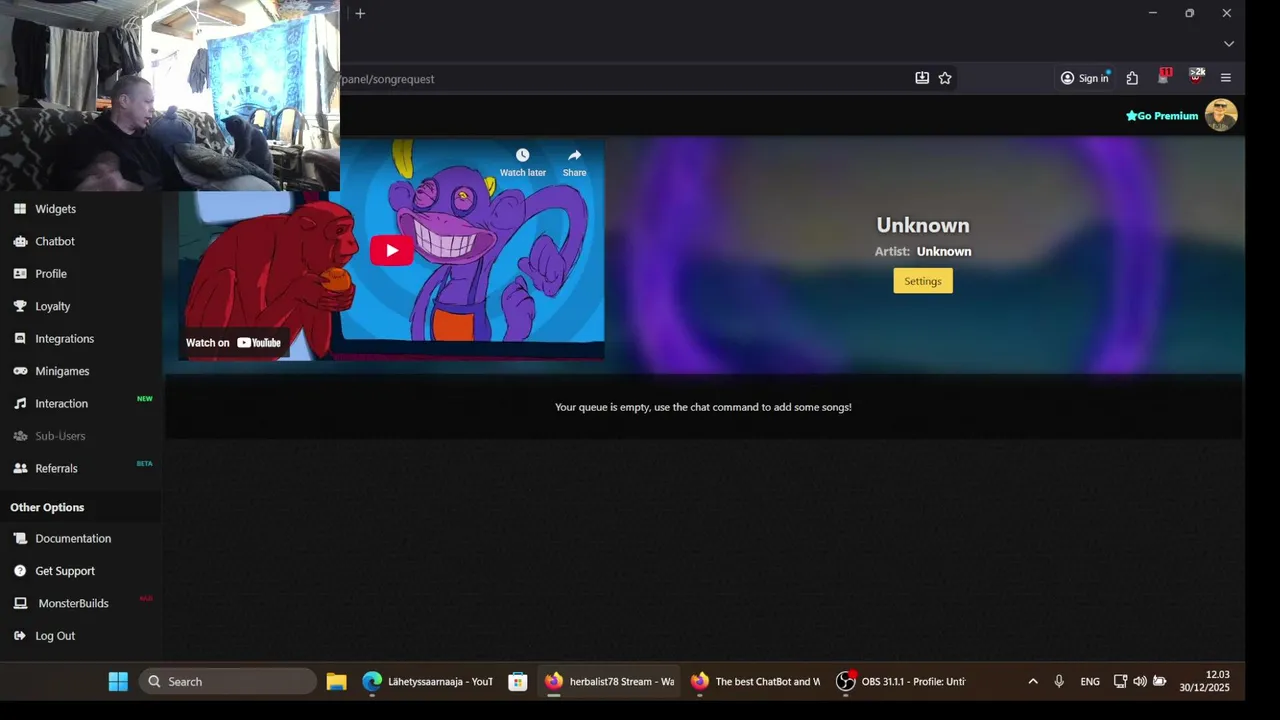Viewport: 1280px width, 720px height.
Task: Expand the list all tabs chevron
Action: (x=1229, y=44)
